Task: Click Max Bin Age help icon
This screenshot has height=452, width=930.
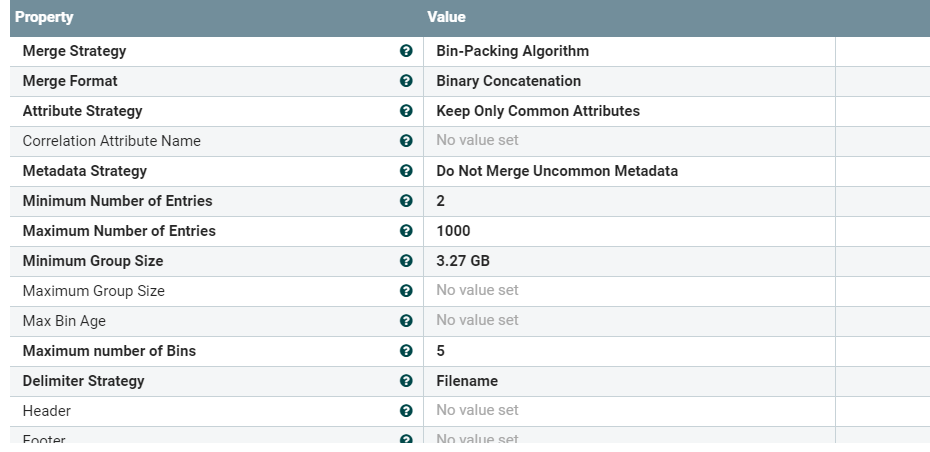Action: pyautogui.click(x=406, y=321)
